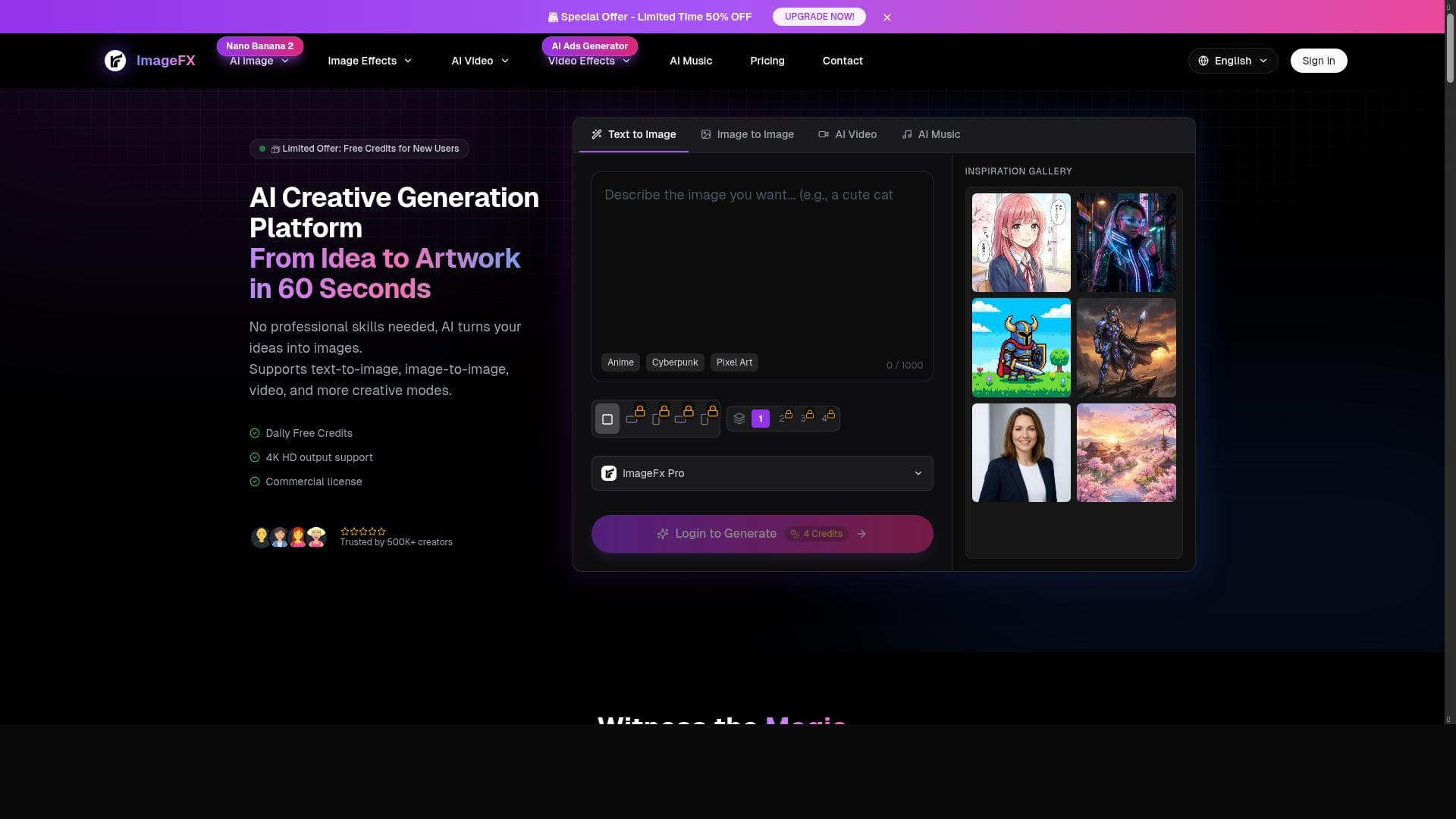Click the ImageFX logo icon
Screen dimensions: 1456x819
click(x=115, y=61)
